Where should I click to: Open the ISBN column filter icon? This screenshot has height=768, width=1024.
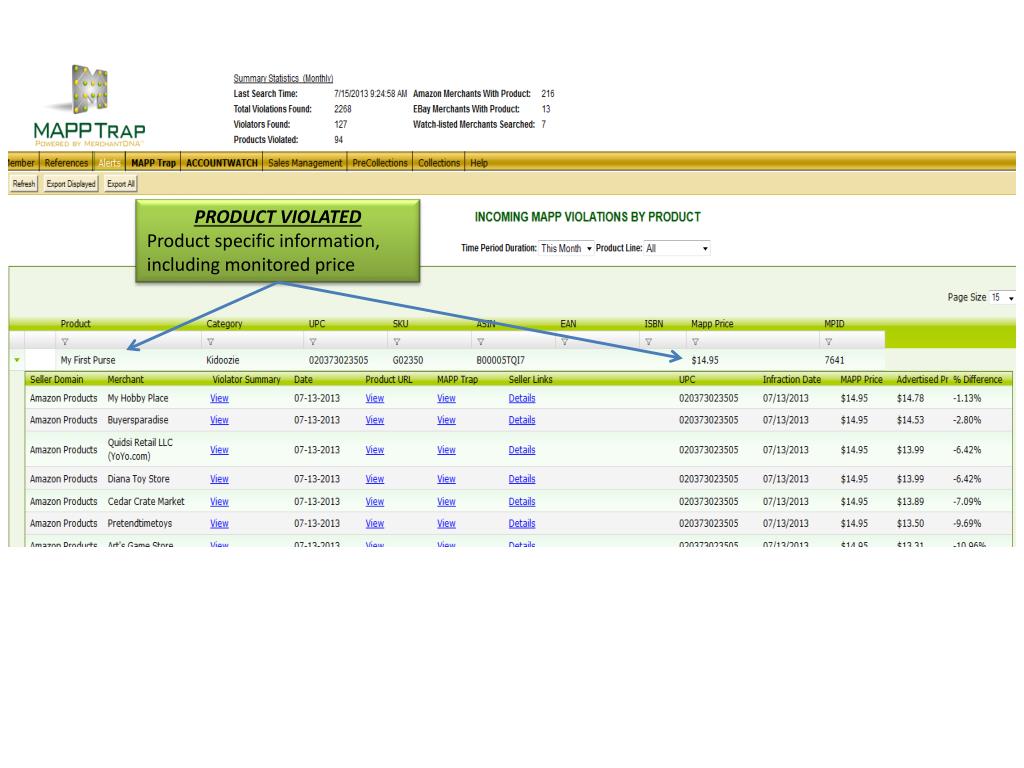click(x=648, y=342)
